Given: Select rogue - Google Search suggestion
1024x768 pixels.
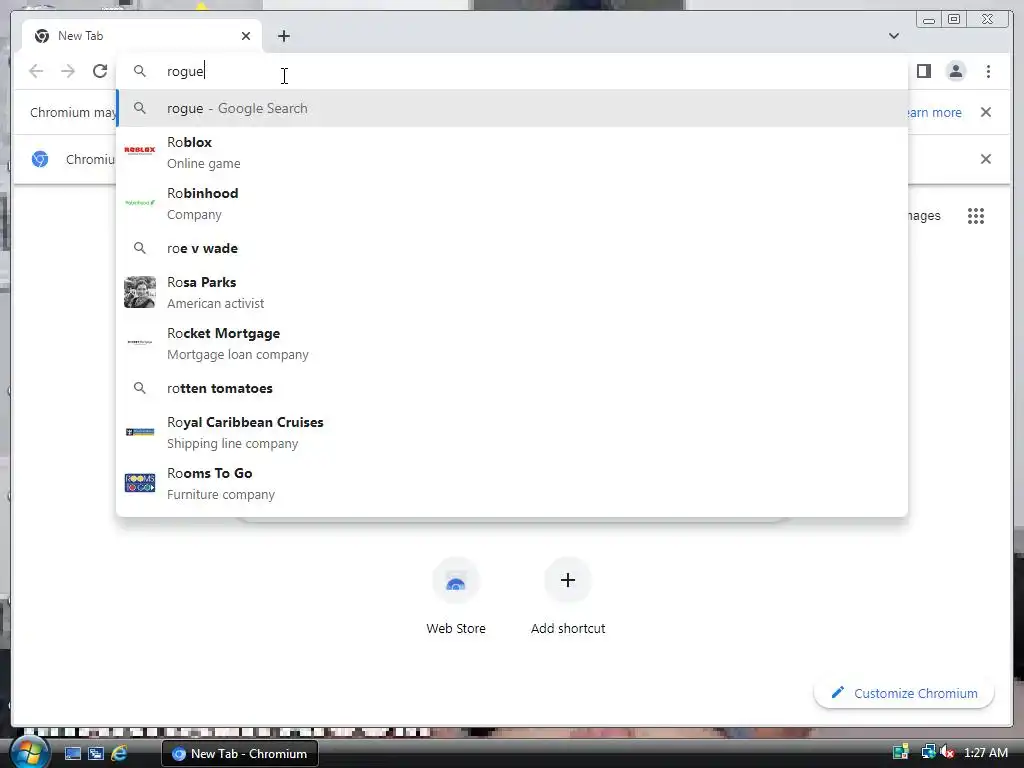Looking at the screenshot, I should [x=512, y=108].
